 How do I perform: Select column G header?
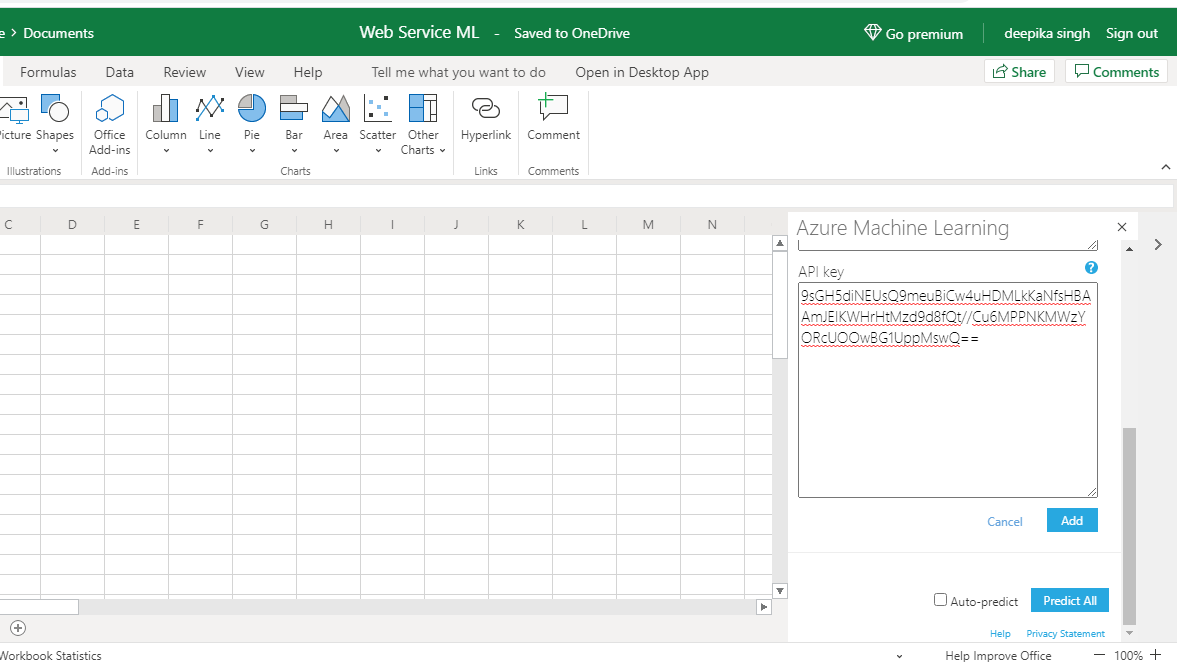point(264,224)
